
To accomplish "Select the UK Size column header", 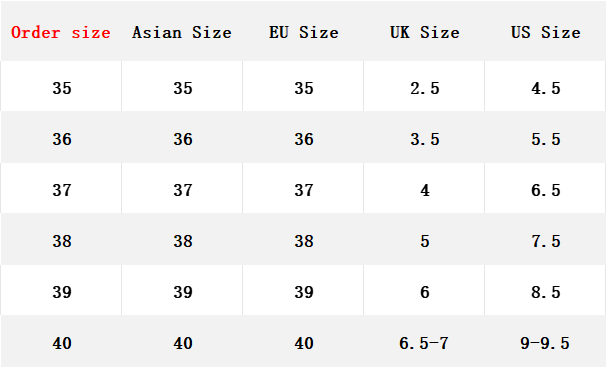I will pyautogui.click(x=425, y=32).
